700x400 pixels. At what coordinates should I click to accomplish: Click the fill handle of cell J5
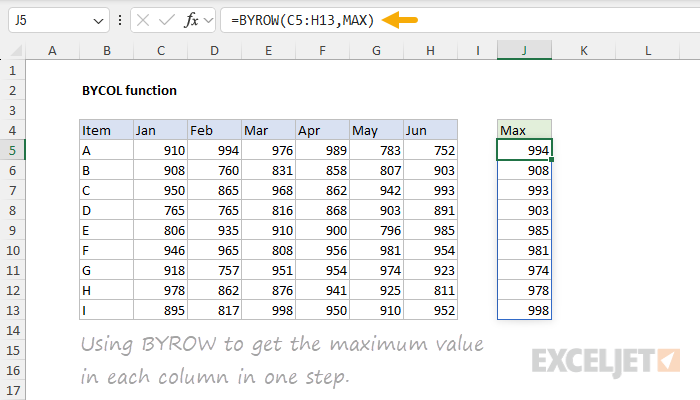click(x=552, y=159)
